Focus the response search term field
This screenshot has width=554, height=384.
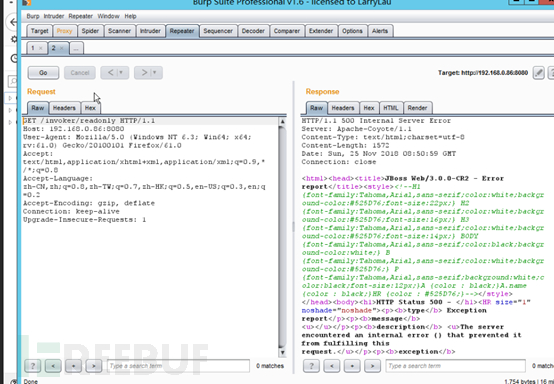(456, 366)
